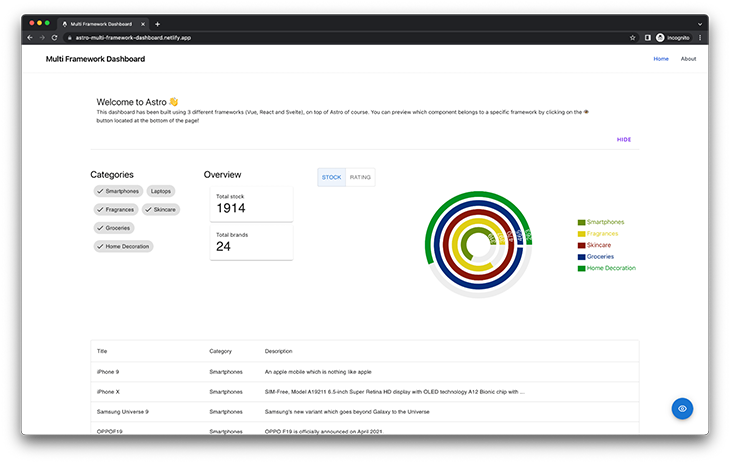
Task: Click the Groceries legend color swatch
Action: click(x=581, y=256)
